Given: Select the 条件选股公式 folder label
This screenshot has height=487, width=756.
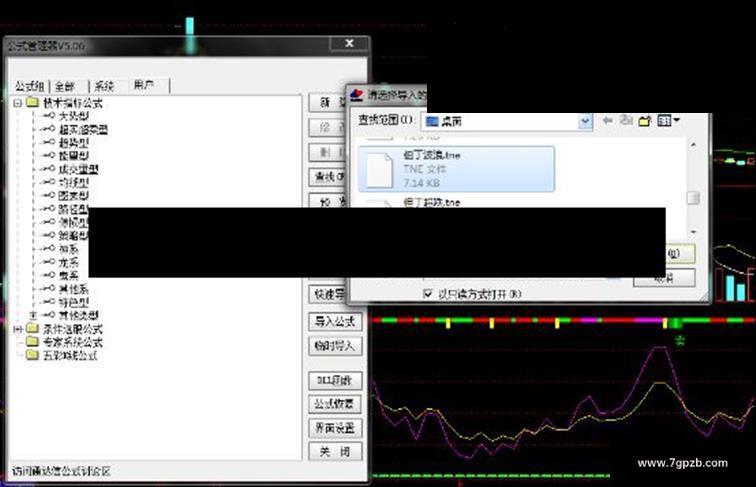Looking at the screenshot, I should (73, 329).
